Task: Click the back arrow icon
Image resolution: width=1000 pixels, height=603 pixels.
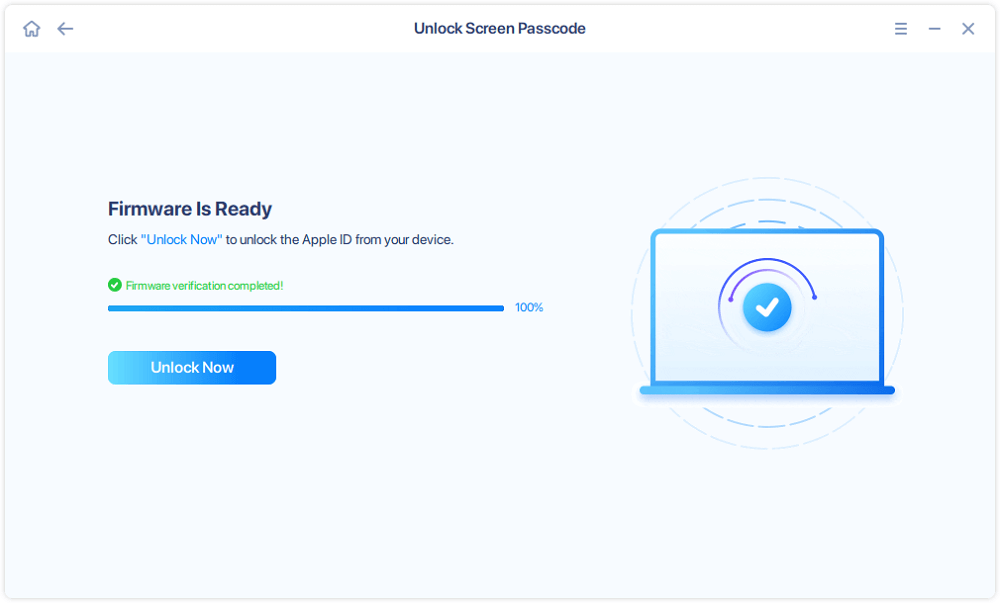Action: click(65, 29)
